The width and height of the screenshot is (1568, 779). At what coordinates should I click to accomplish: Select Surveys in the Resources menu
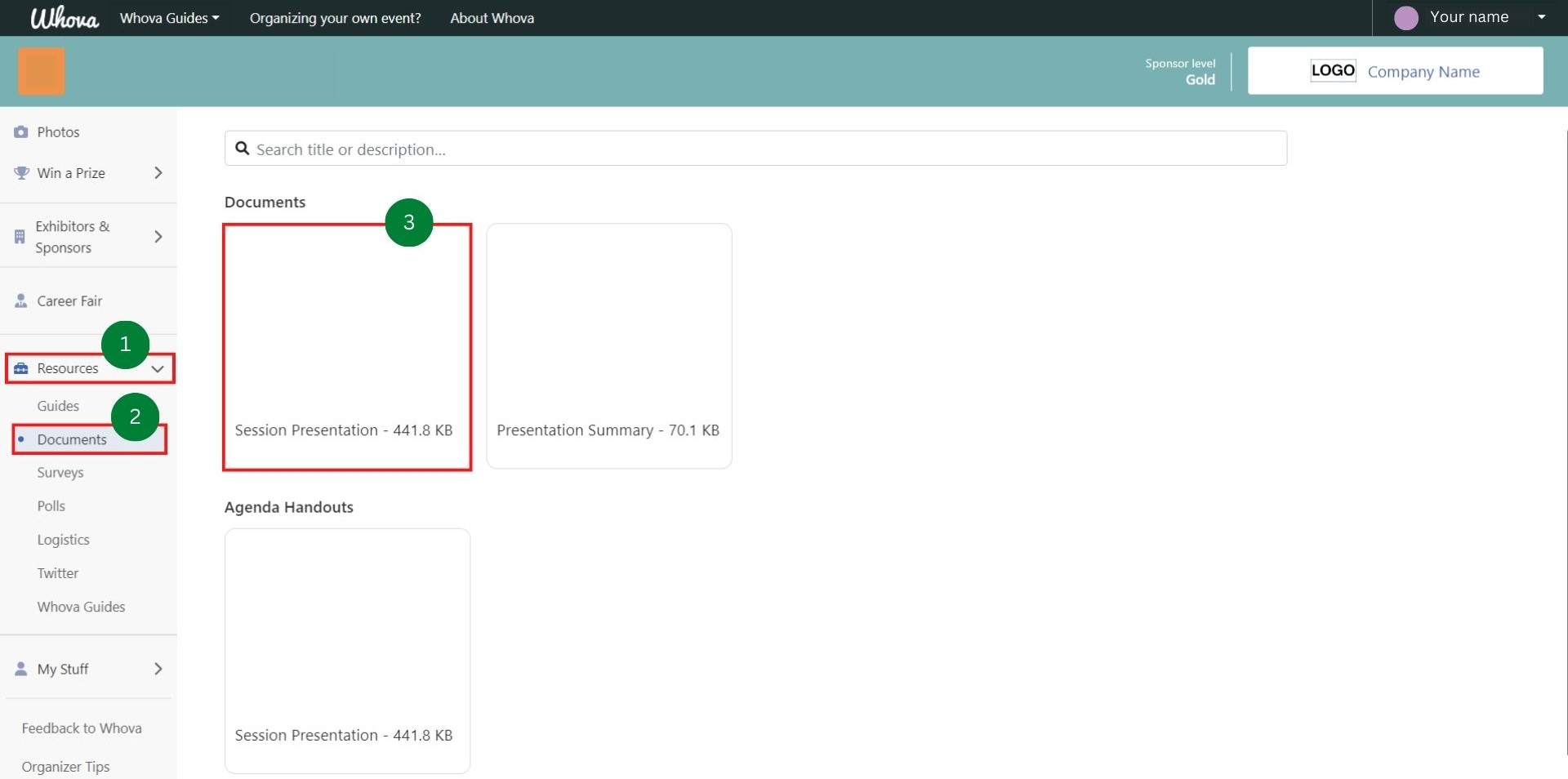tap(60, 473)
